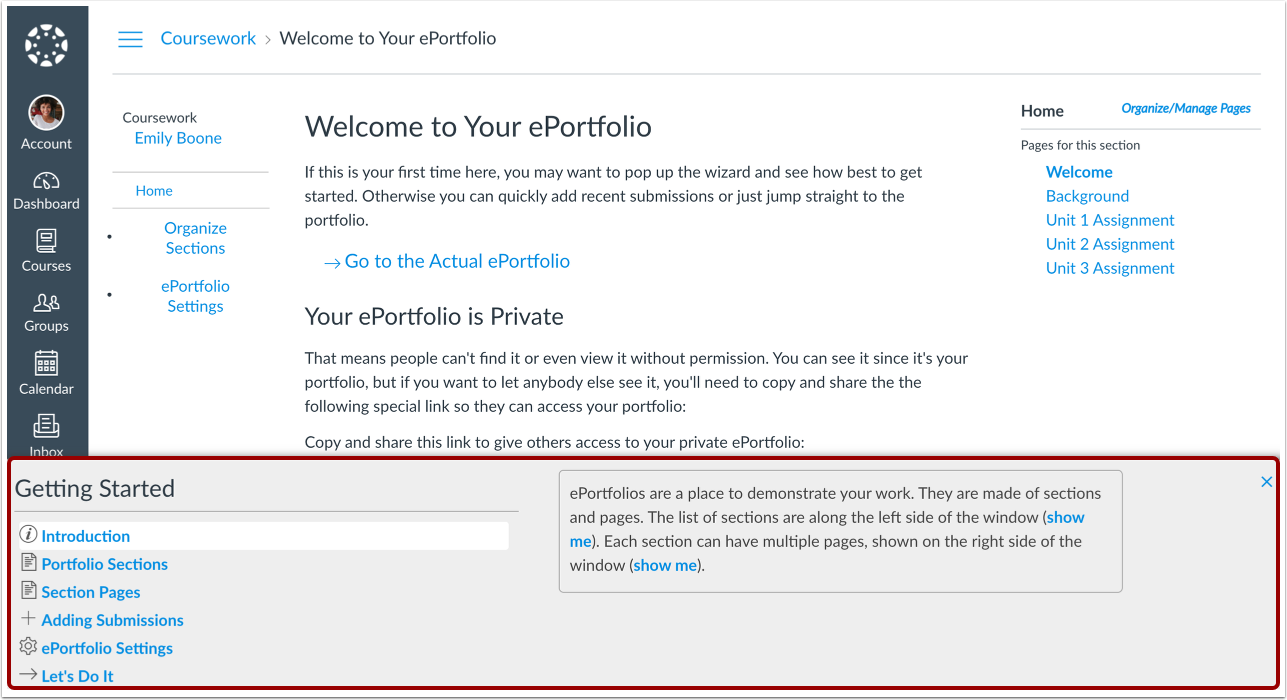Viewport: 1287px width, 700px height.
Task: Open "Go to the Actual ePortfolio" link
Action: (x=457, y=261)
